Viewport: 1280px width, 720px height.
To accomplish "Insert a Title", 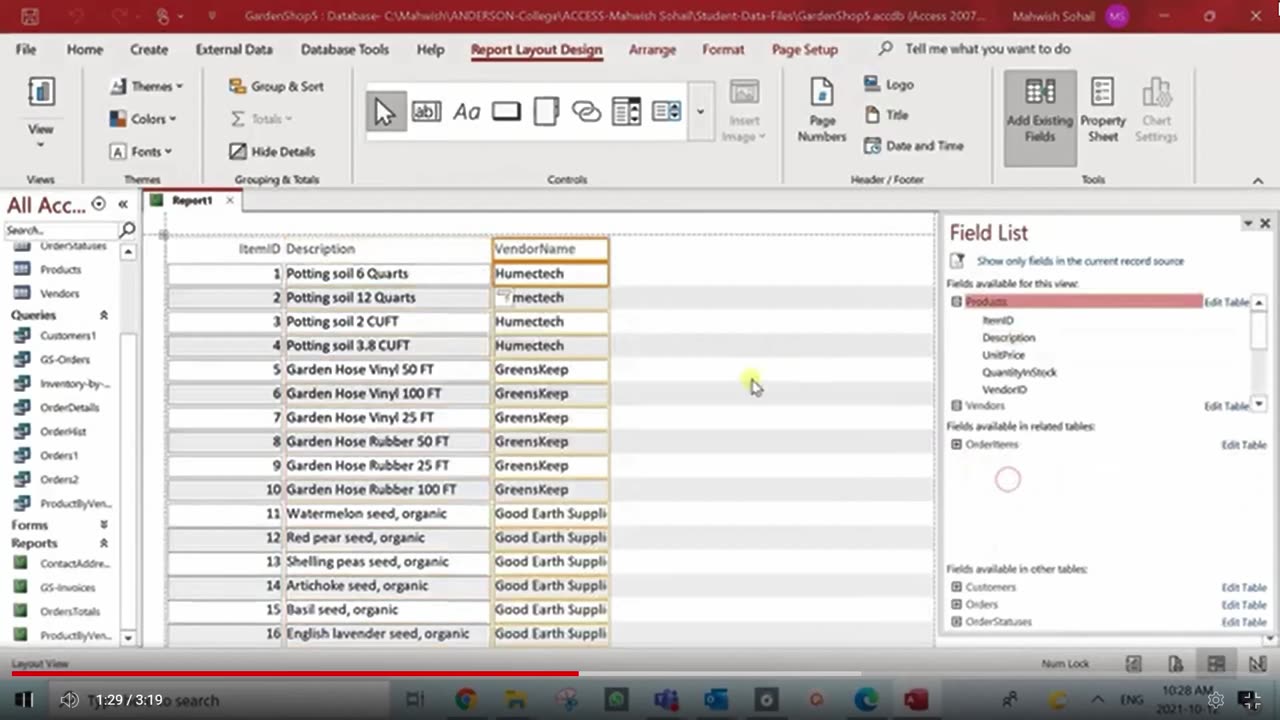I will [x=886, y=115].
